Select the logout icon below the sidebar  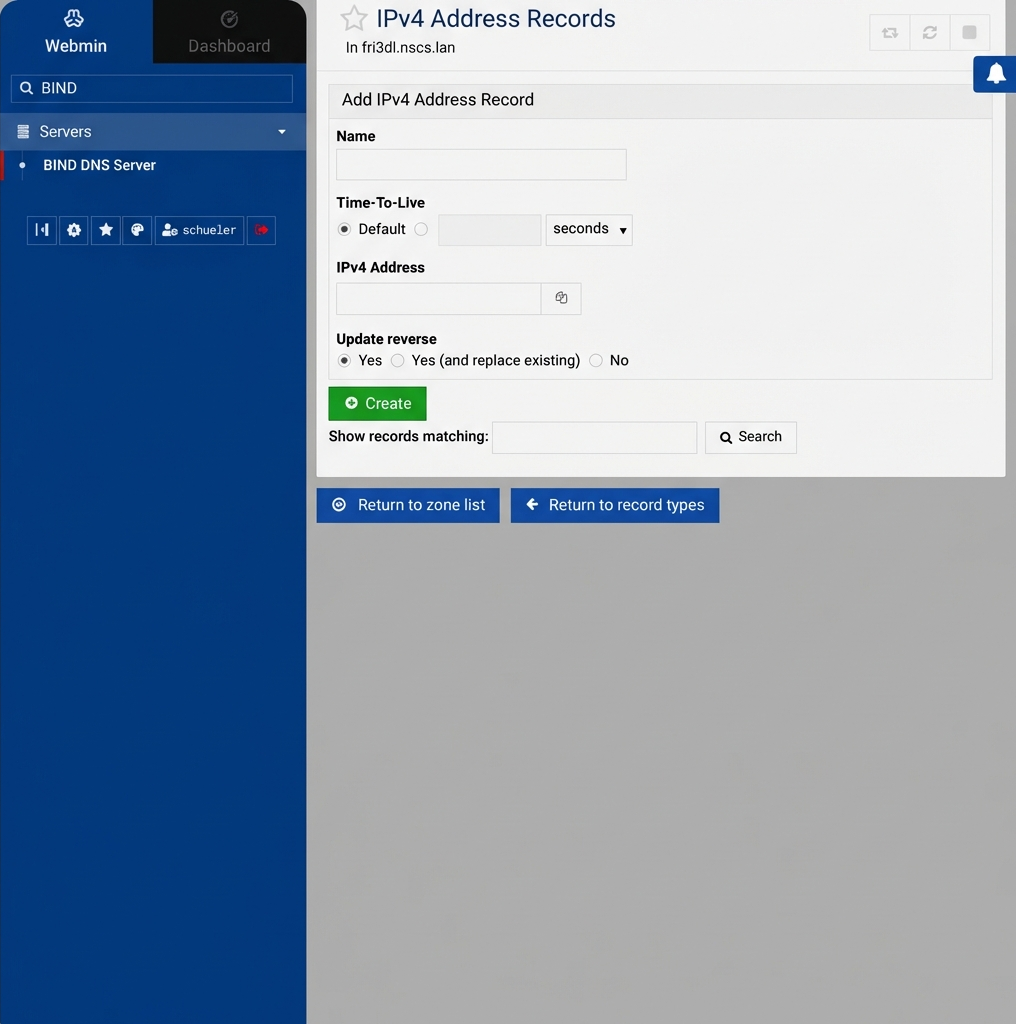point(261,230)
